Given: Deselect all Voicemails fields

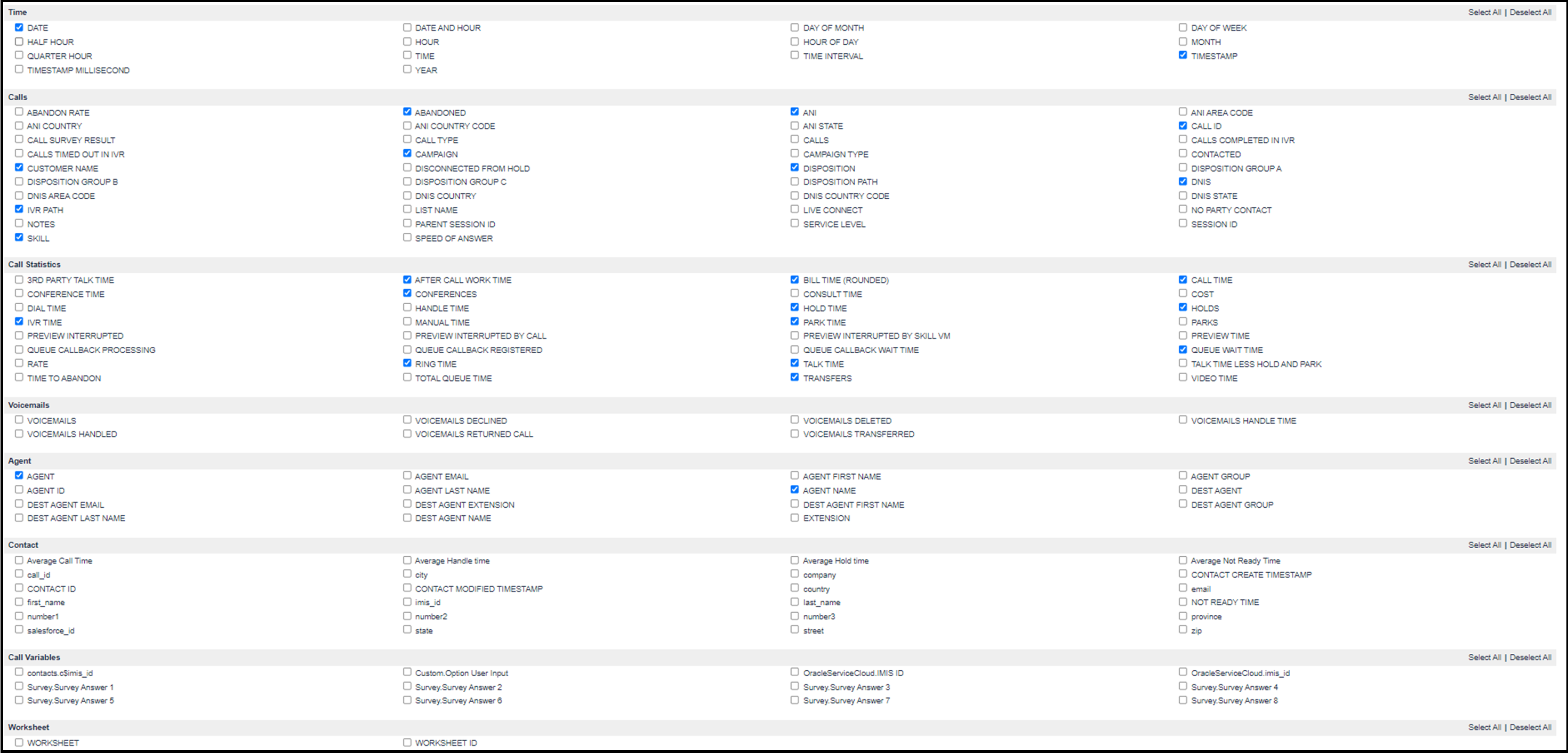Looking at the screenshot, I should [1531, 404].
